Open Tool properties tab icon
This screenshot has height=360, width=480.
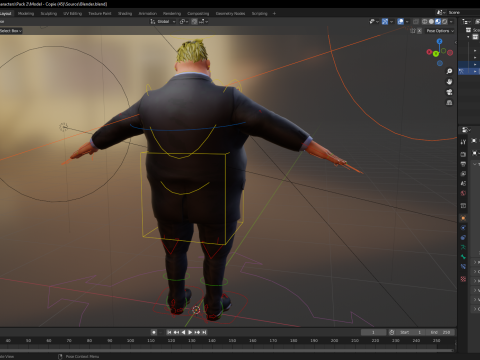pos(463,142)
